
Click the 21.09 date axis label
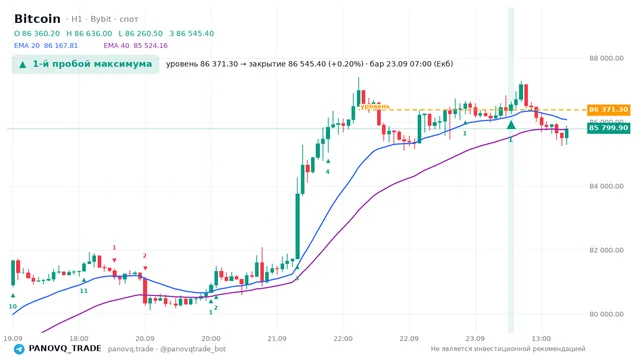click(x=277, y=339)
